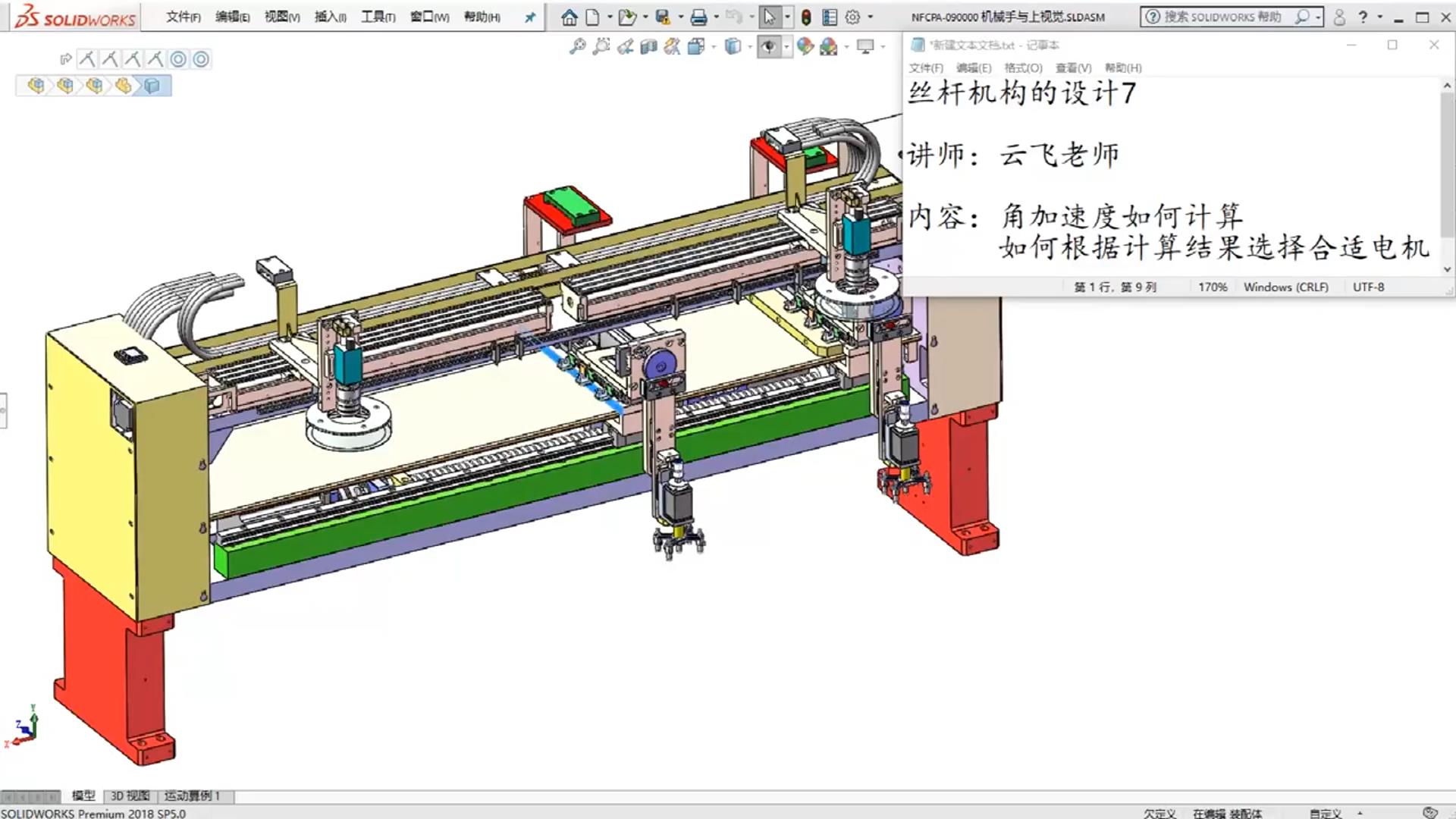Expand the search box dropdown arrow
The height and width of the screenshot is (819, 1456).
click(x=1318, y=17)
